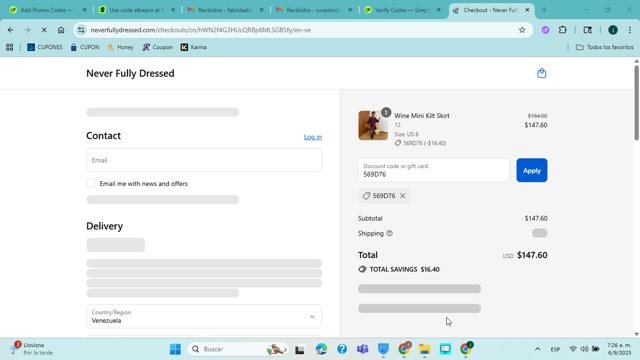Viewport: 640px width, 360px height.
Task: Click the Wine Mini Kilt Skirt thumbnail
Action: point(373,125)
